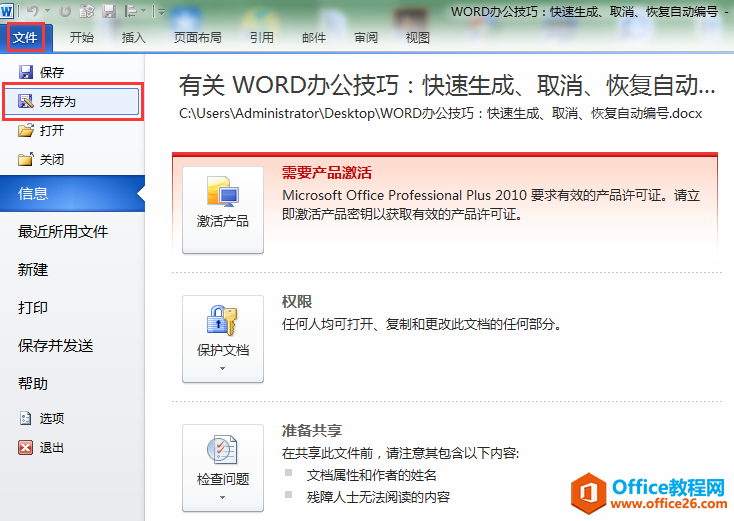
Task: Open Customize Quick Access Toolbar dropdown
Action: point(161,11)
